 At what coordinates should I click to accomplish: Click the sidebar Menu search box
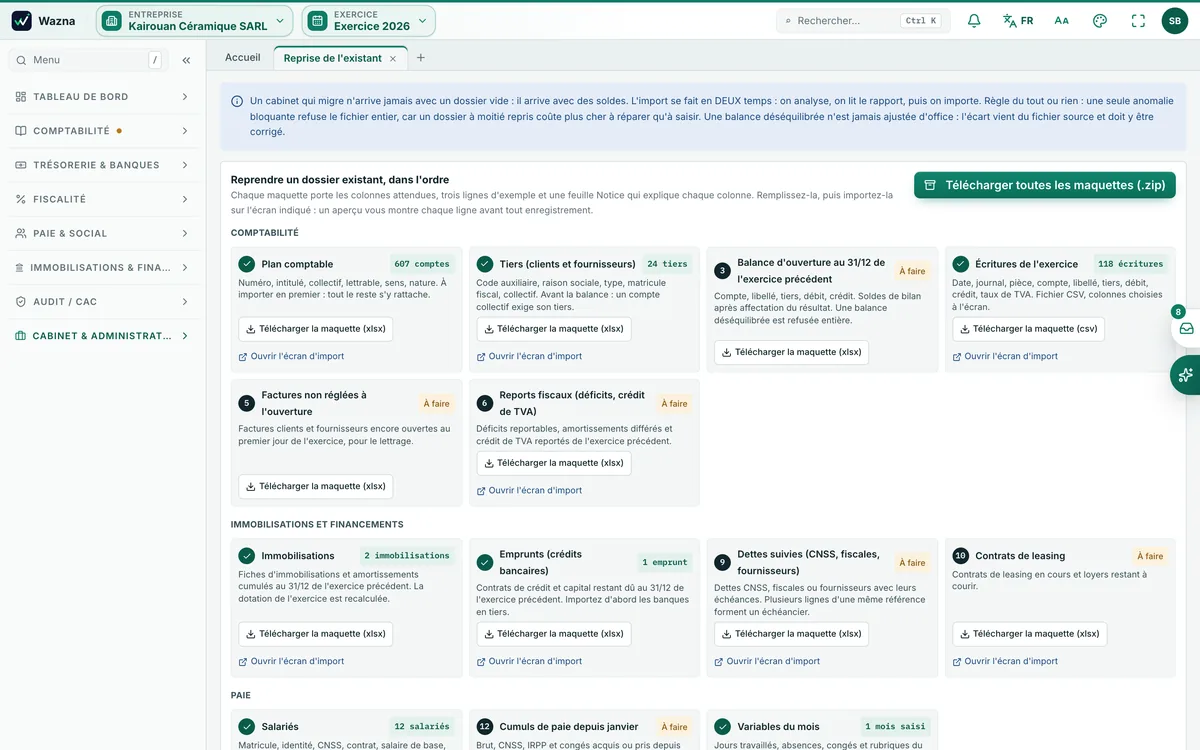coord(89,60)
